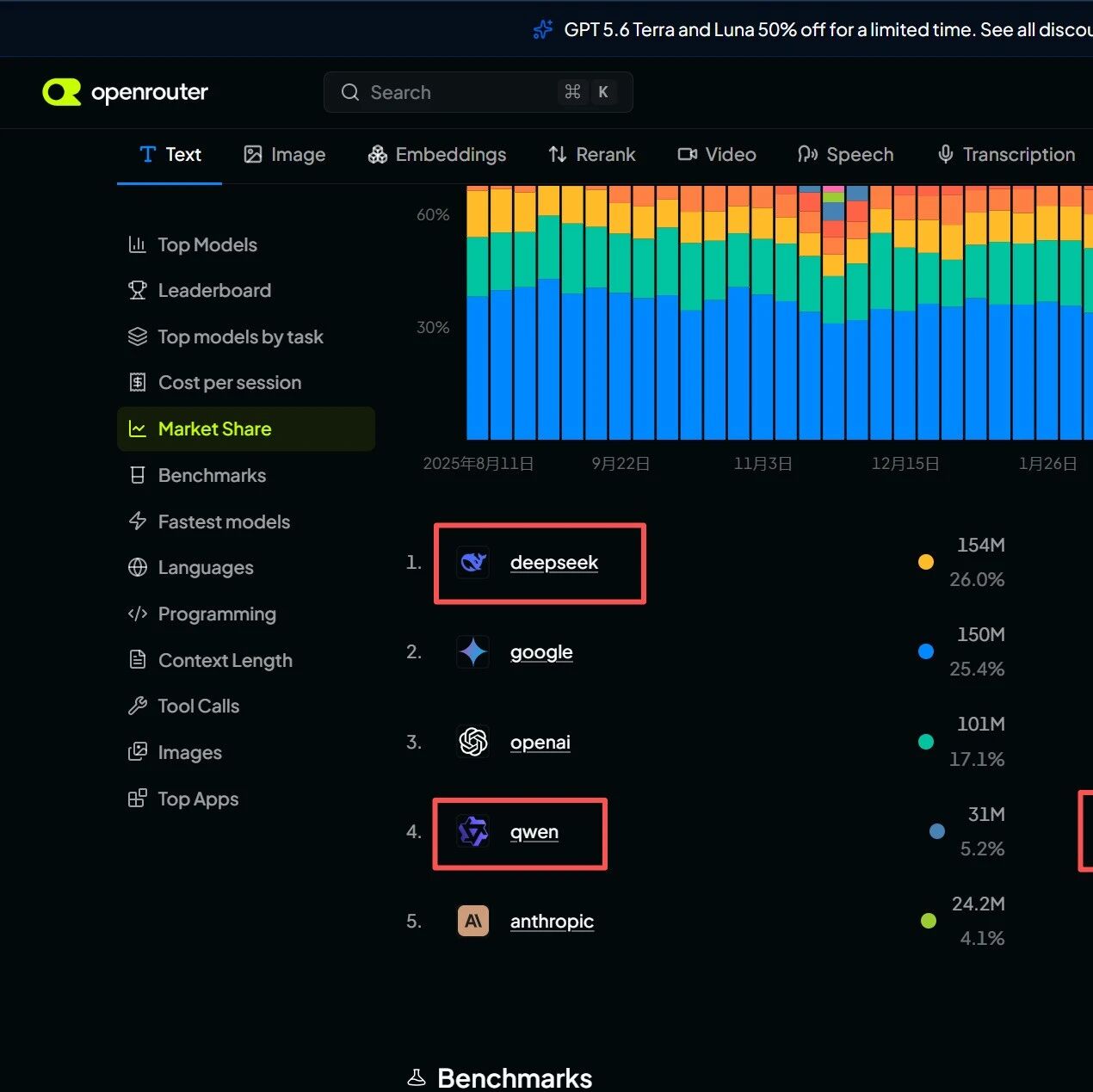Open the Transcription tab

[1006, 155]
